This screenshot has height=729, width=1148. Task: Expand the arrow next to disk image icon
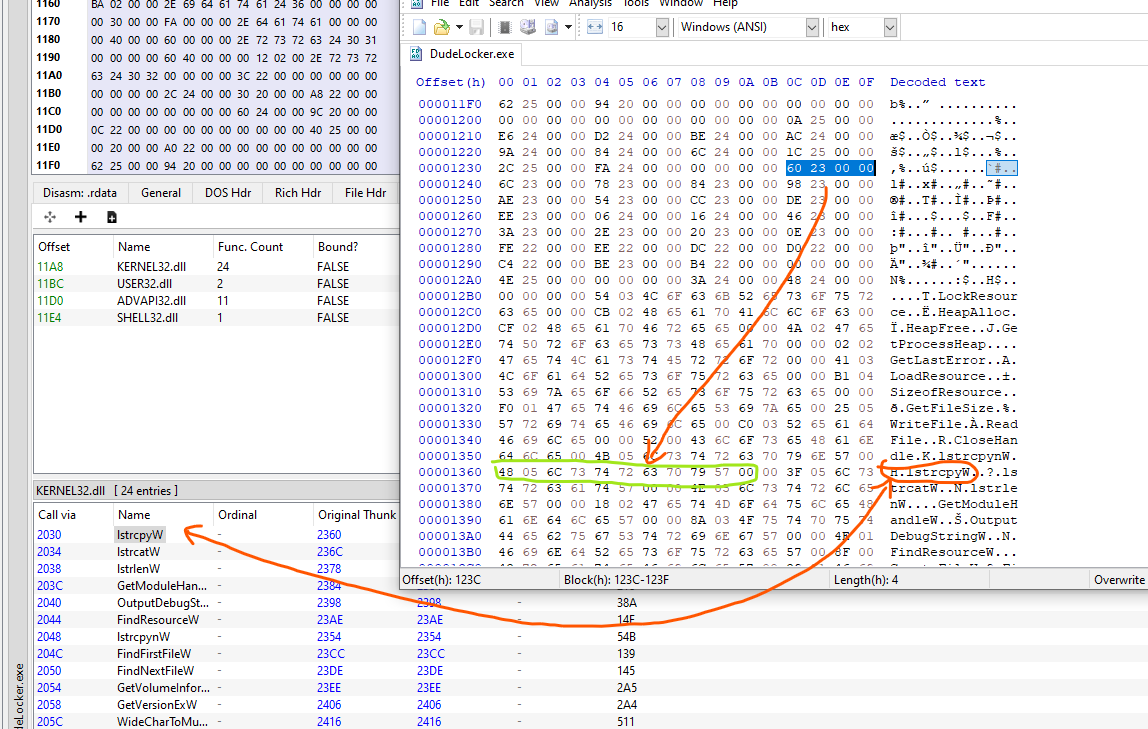pyautogui.click(x=568, y=27)
